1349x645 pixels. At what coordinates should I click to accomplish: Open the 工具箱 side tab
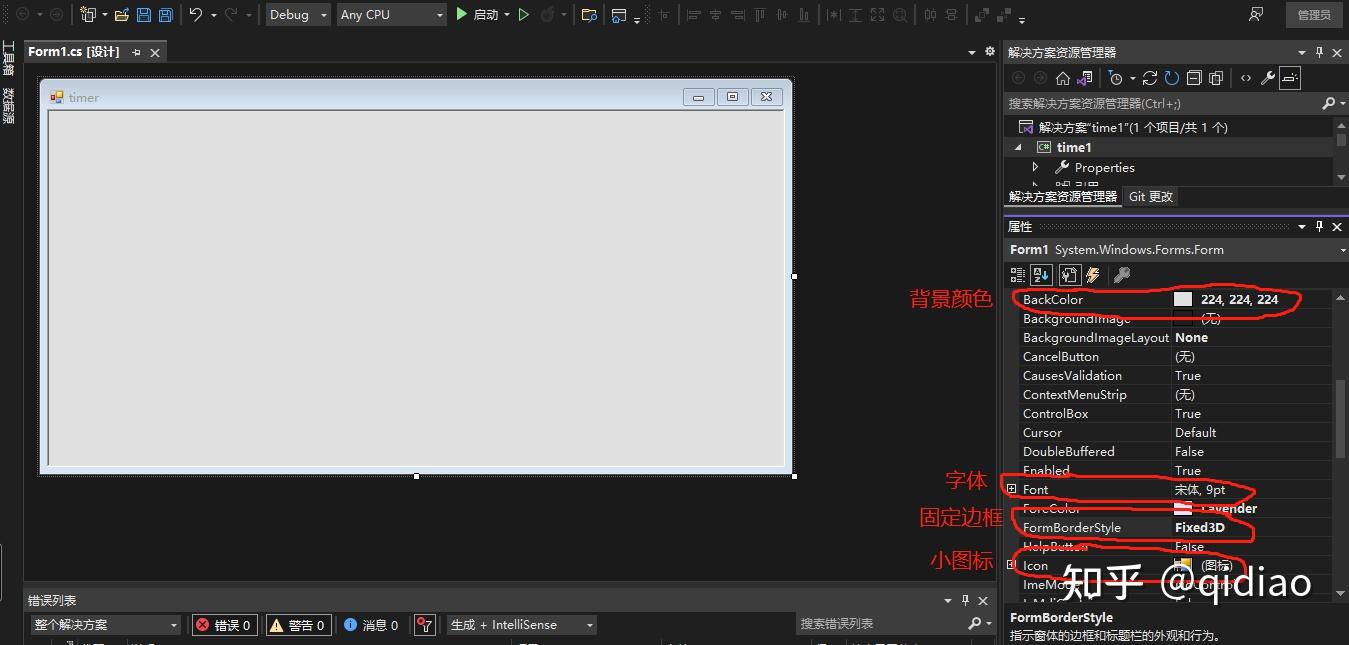click(x=8, y=58)
